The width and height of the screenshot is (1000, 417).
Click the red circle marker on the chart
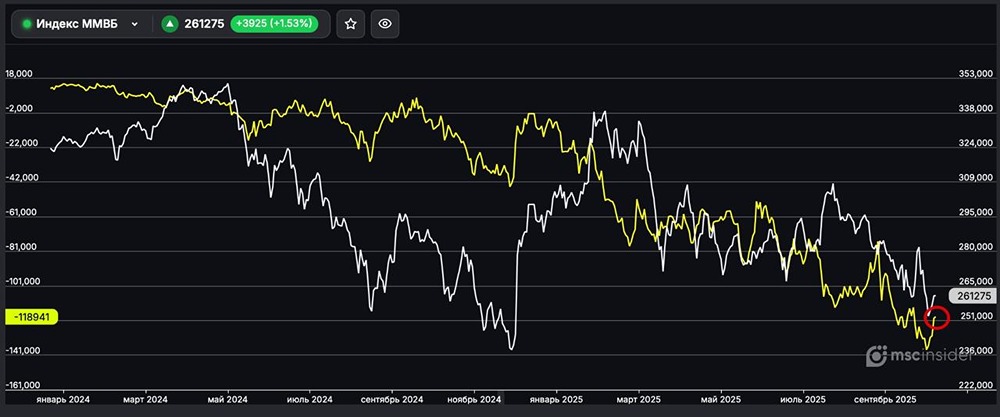(x=937, y=318)
